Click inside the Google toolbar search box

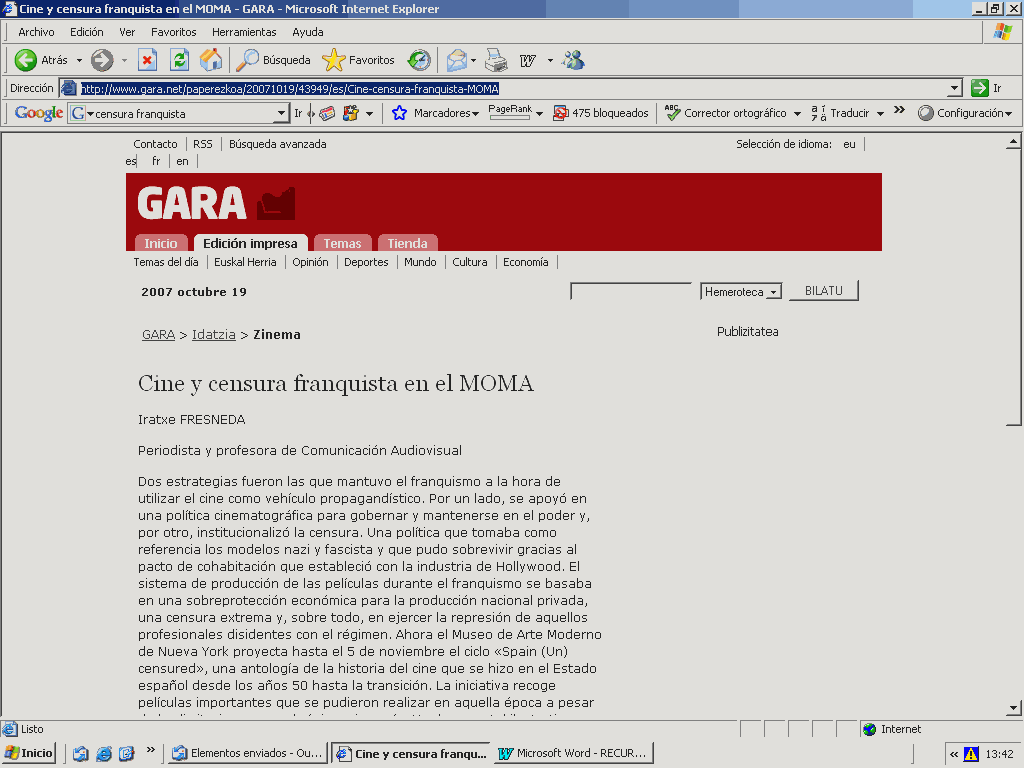pos(184,114)
